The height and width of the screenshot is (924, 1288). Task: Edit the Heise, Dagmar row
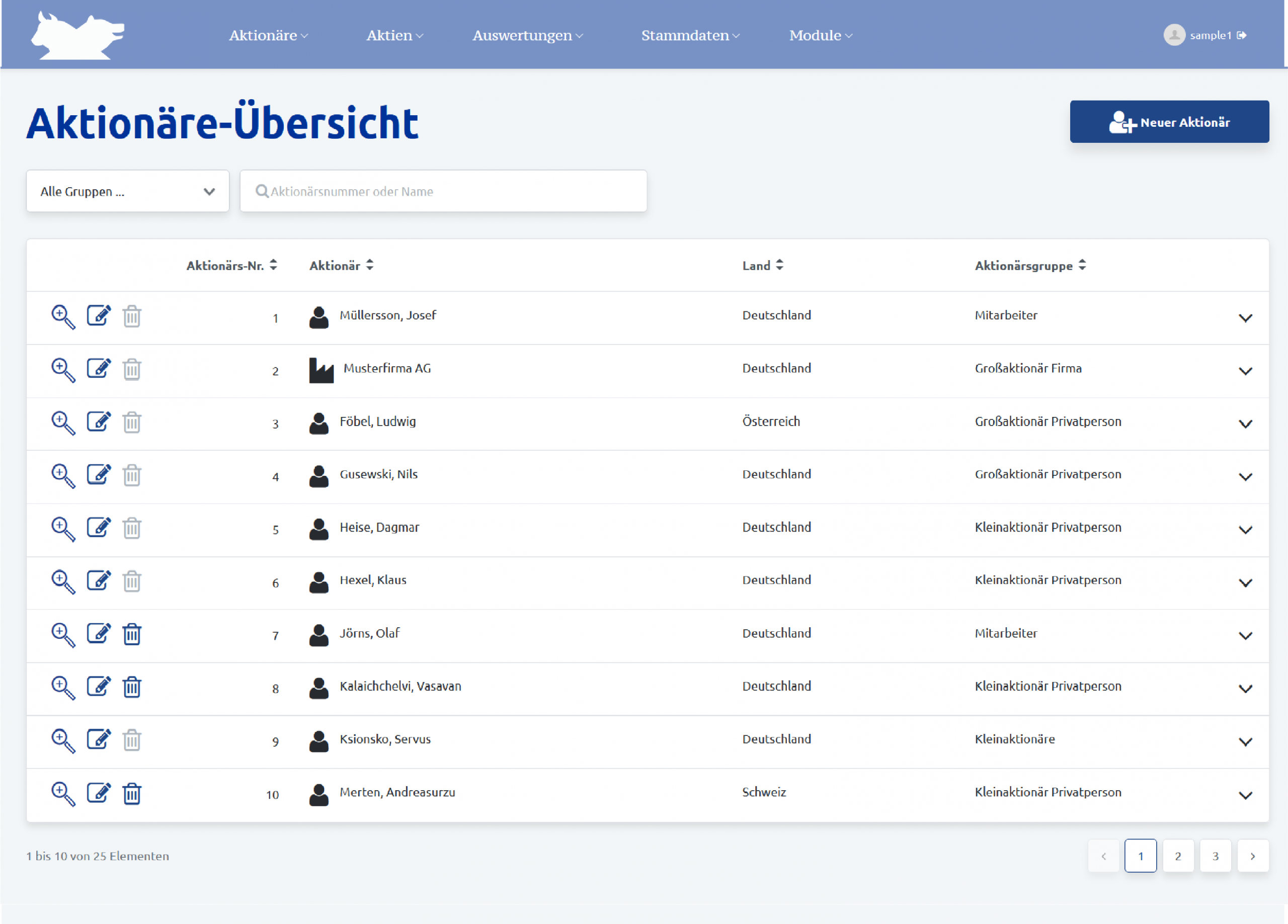(x=99, y=527)
